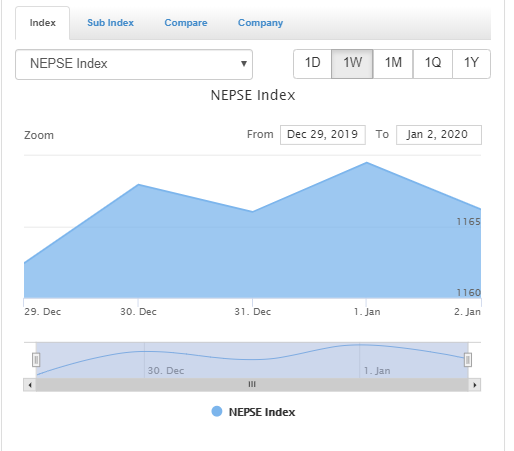Click the 1160 y-axis label
This screenshot has width=514, height=451.
468,293
